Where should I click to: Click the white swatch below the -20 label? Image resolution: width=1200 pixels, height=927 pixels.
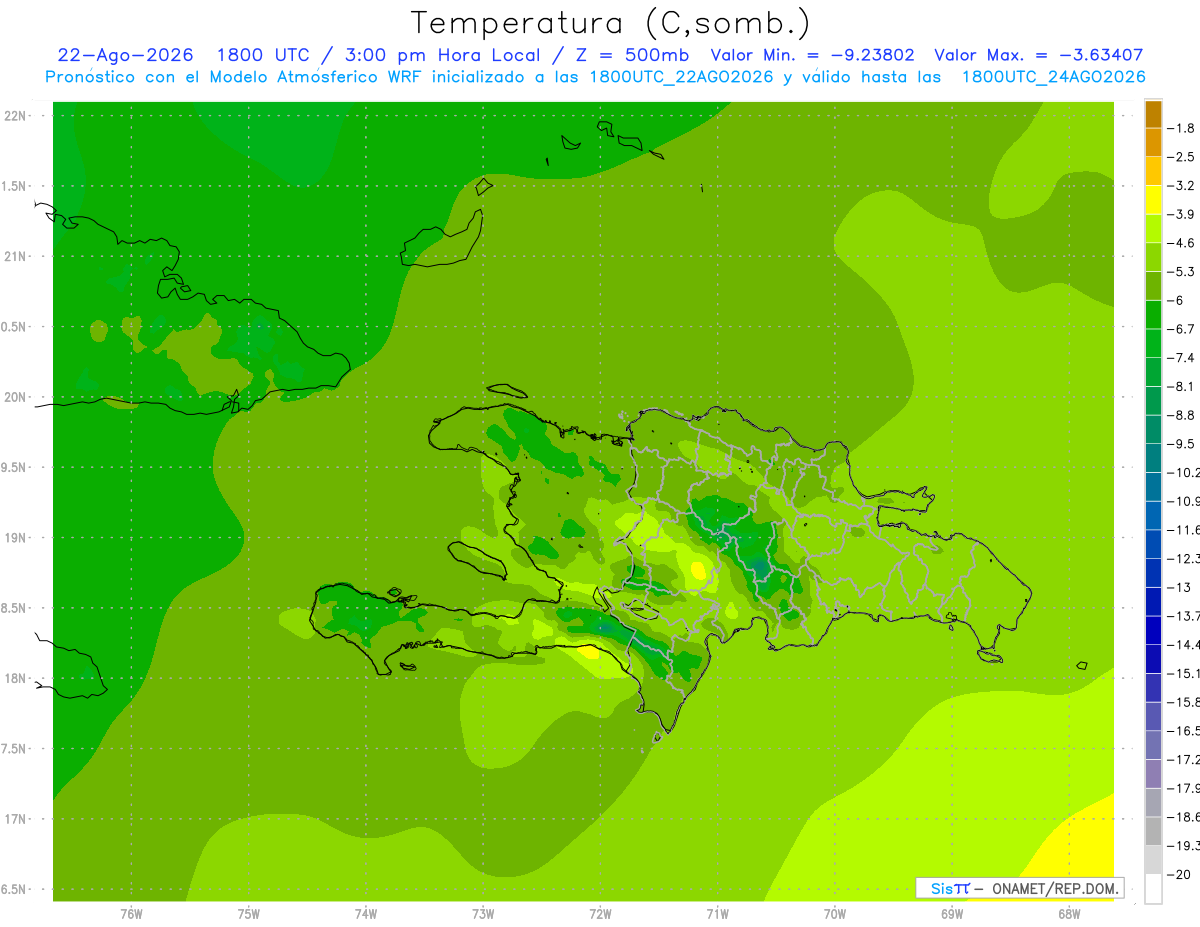pos(1153,888)
